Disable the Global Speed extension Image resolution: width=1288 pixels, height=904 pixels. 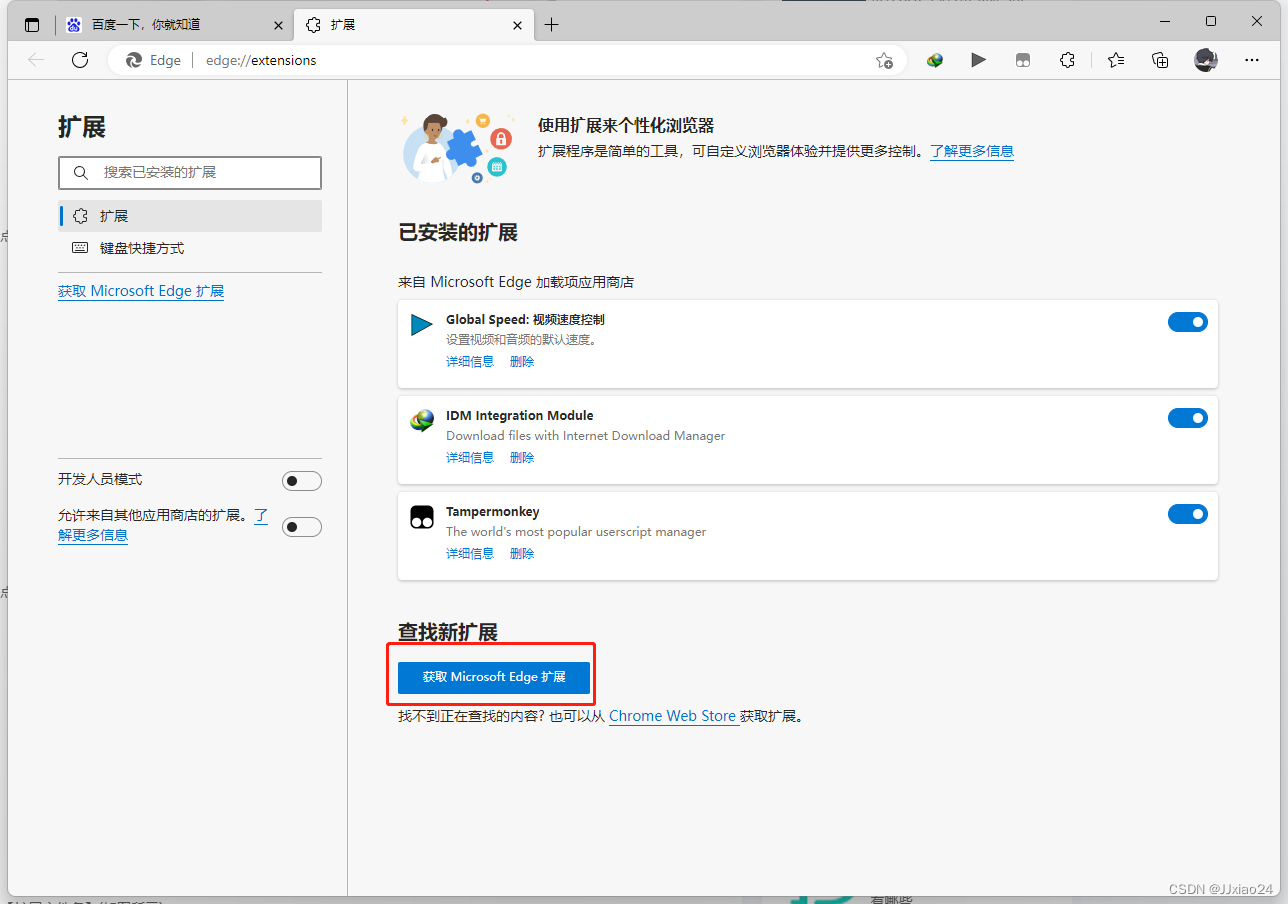pos(1188,322)
